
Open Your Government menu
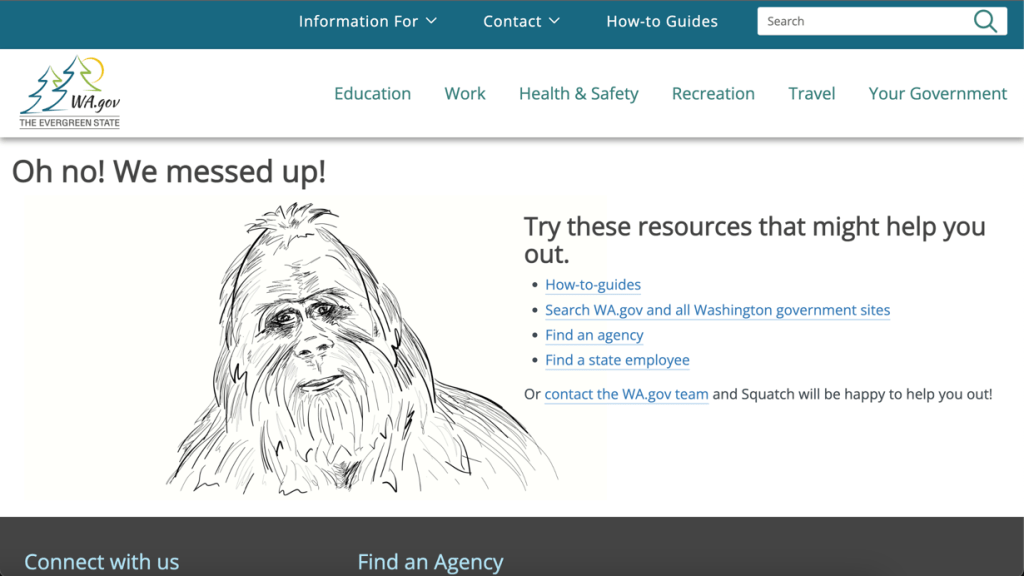[937, 93]
